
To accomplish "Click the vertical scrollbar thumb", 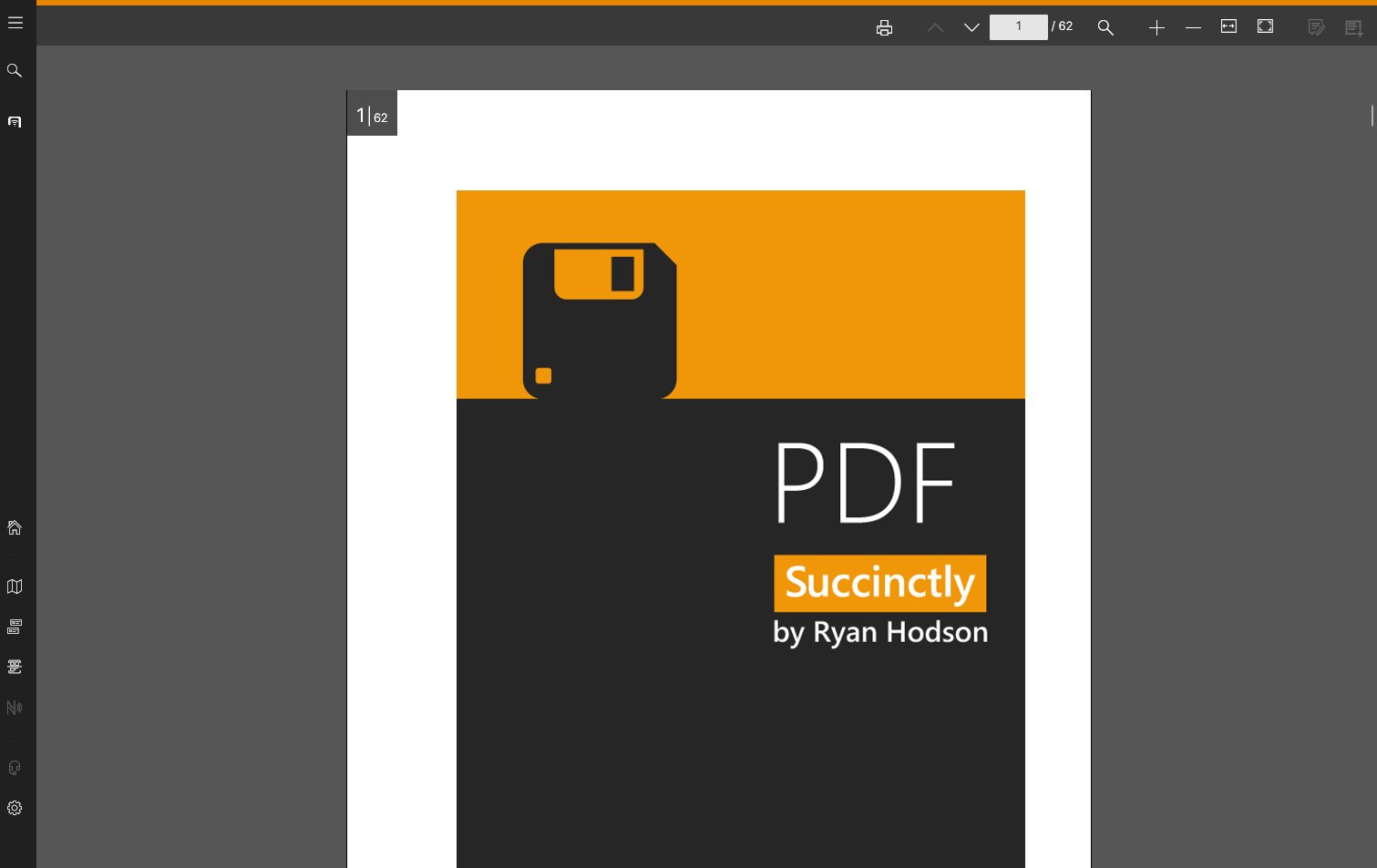I will point(1372,116).
